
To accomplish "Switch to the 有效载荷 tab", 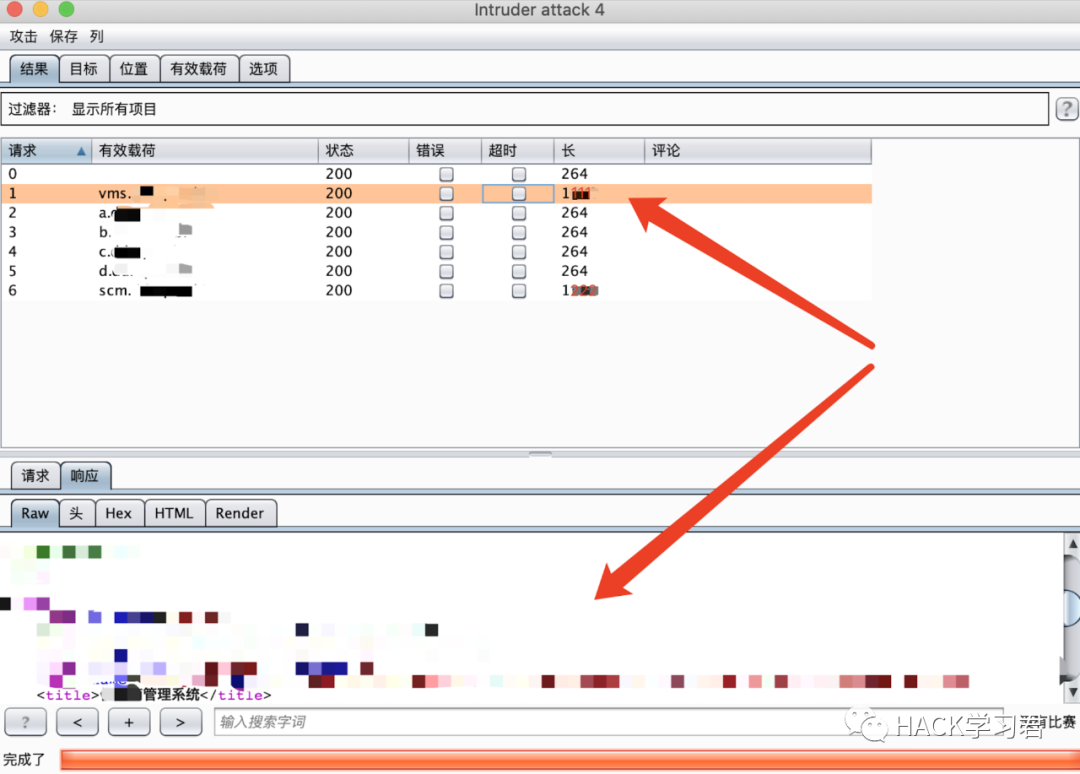I will coord(198,69).
